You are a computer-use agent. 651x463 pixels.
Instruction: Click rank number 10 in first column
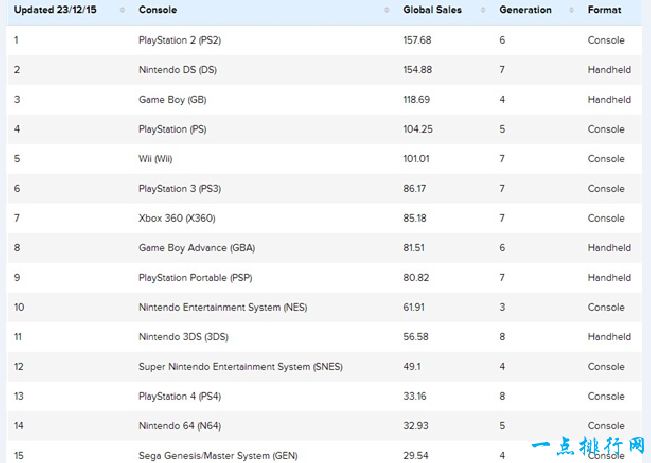pos(19,307)
